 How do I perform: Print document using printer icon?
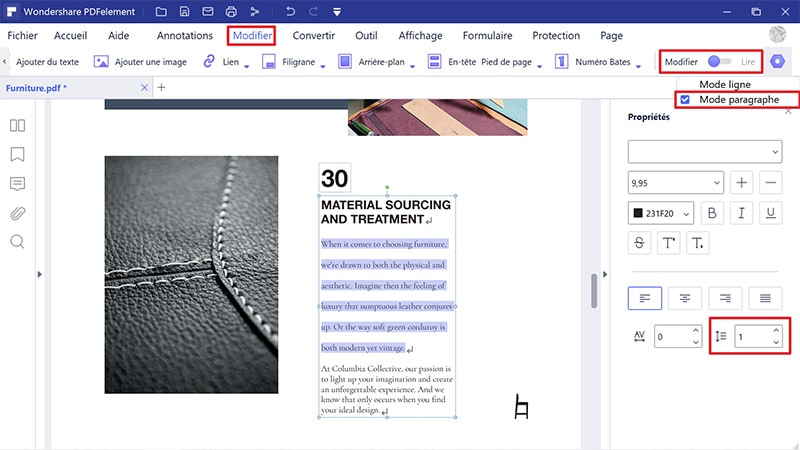(x=231, y=11)
